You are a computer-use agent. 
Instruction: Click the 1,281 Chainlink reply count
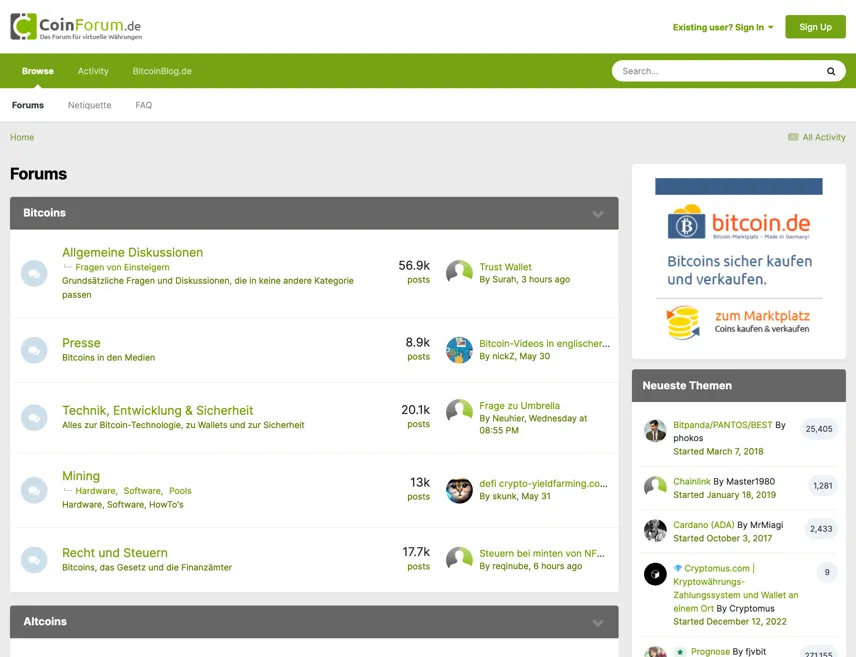[823, 486]
